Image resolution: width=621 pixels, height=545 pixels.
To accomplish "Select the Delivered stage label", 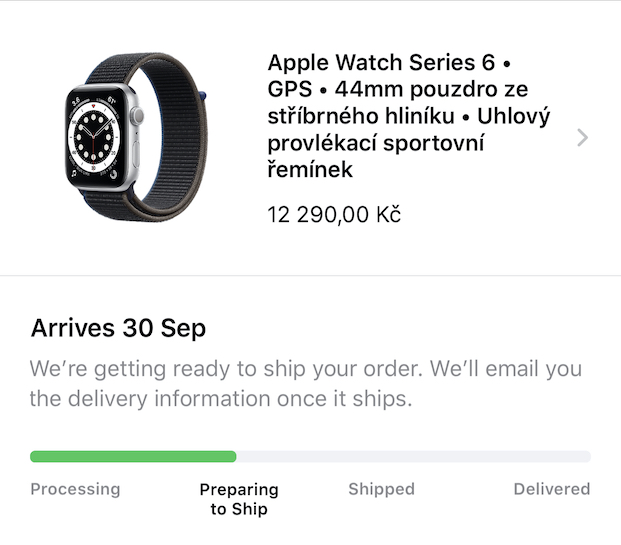I will click(551, 489).
